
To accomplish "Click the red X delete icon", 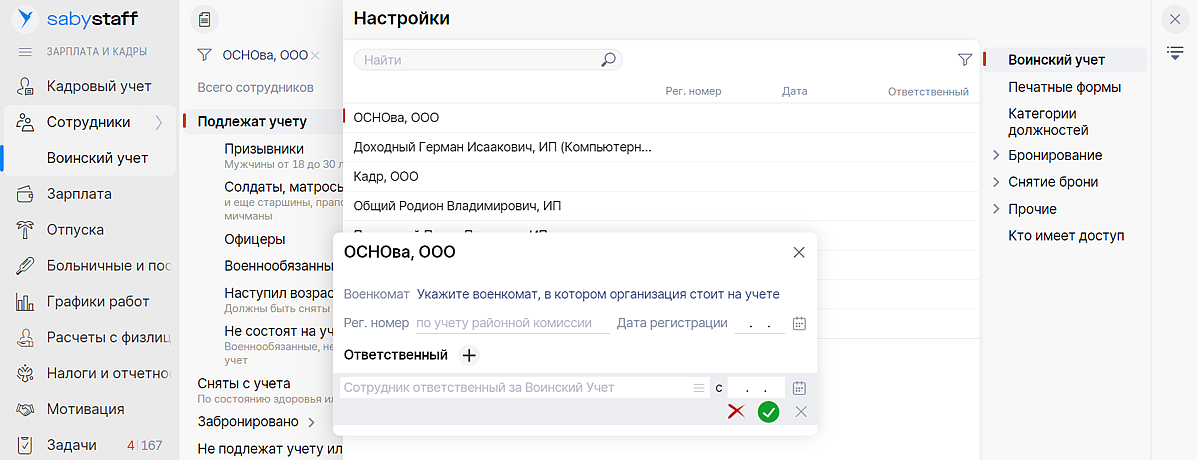I will pyautogui.click(x=736, y=411).
